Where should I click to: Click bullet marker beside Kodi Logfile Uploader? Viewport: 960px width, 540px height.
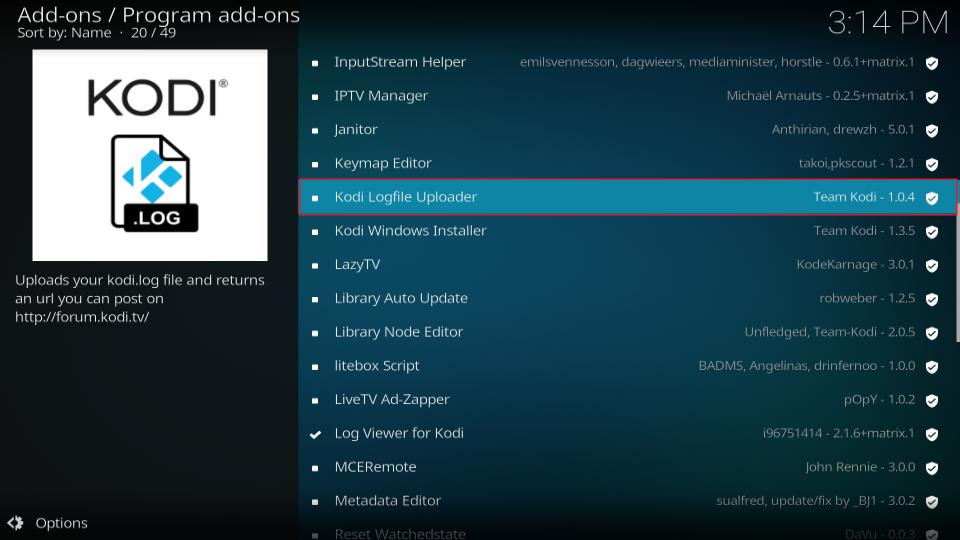pyautogui.click(x=315, y=198)
